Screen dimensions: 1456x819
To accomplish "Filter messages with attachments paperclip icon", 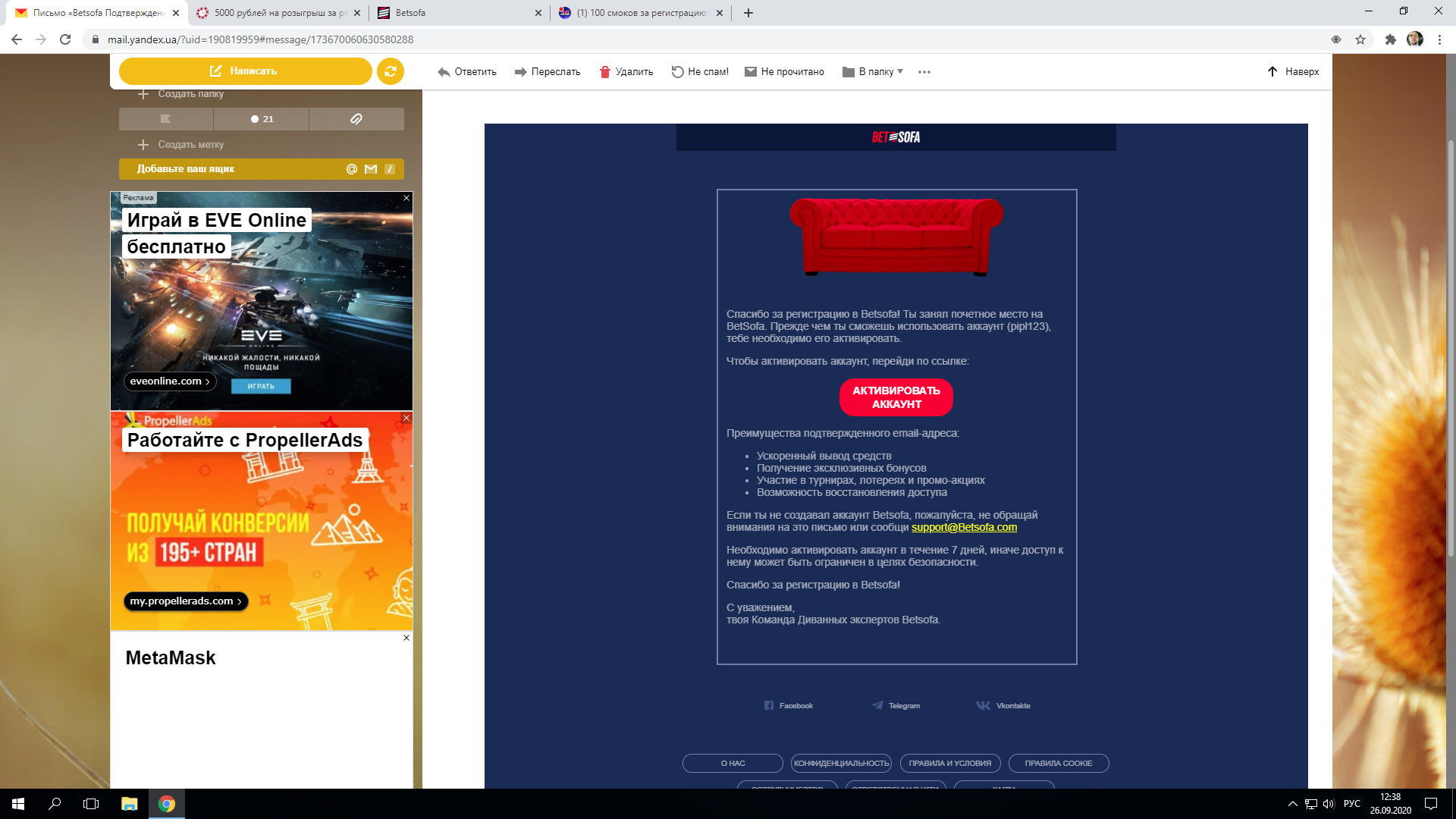I will coord(356,119).
